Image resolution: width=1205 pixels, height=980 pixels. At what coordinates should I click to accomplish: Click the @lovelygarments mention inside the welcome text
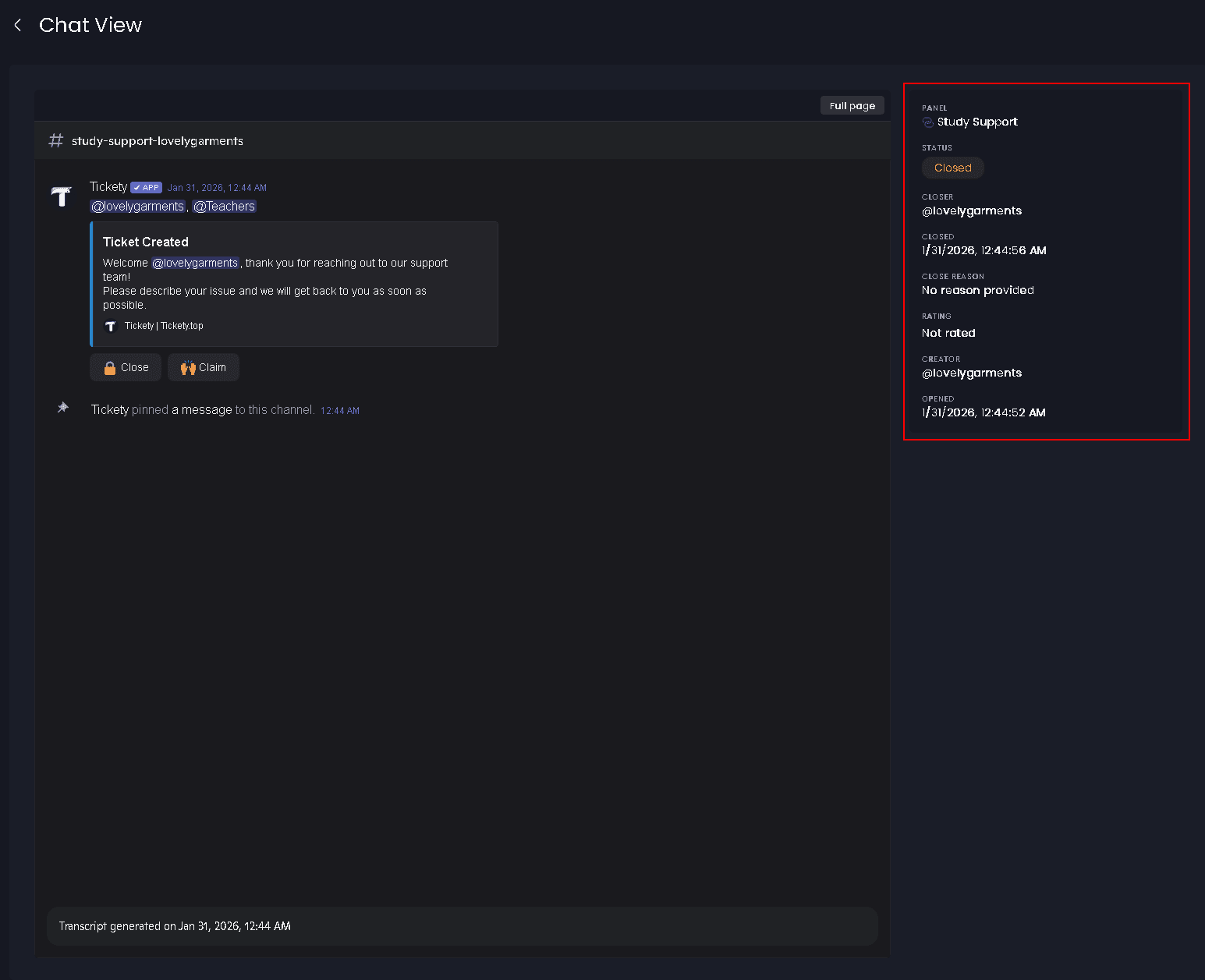point(195,264)
